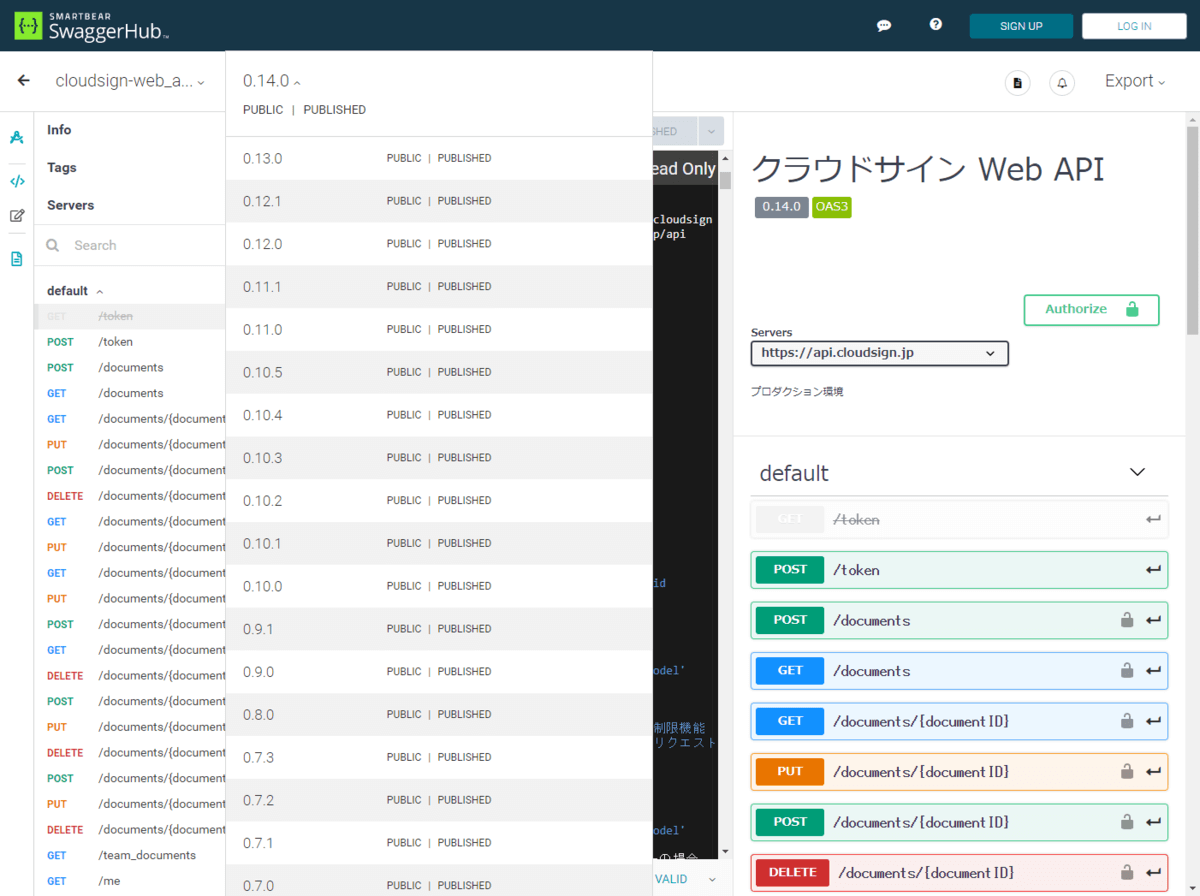Open Servers in the left navigation
This screenshot has height=896, width=1200.
click(x=70, y=205)
